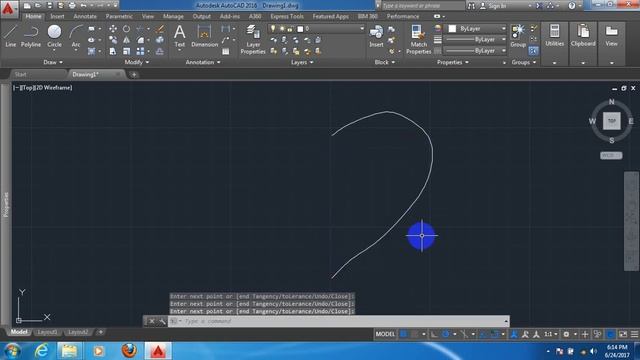Expand the Block panel dropdown
This screenshot has width=640, height=360.
tap(384, 62)
